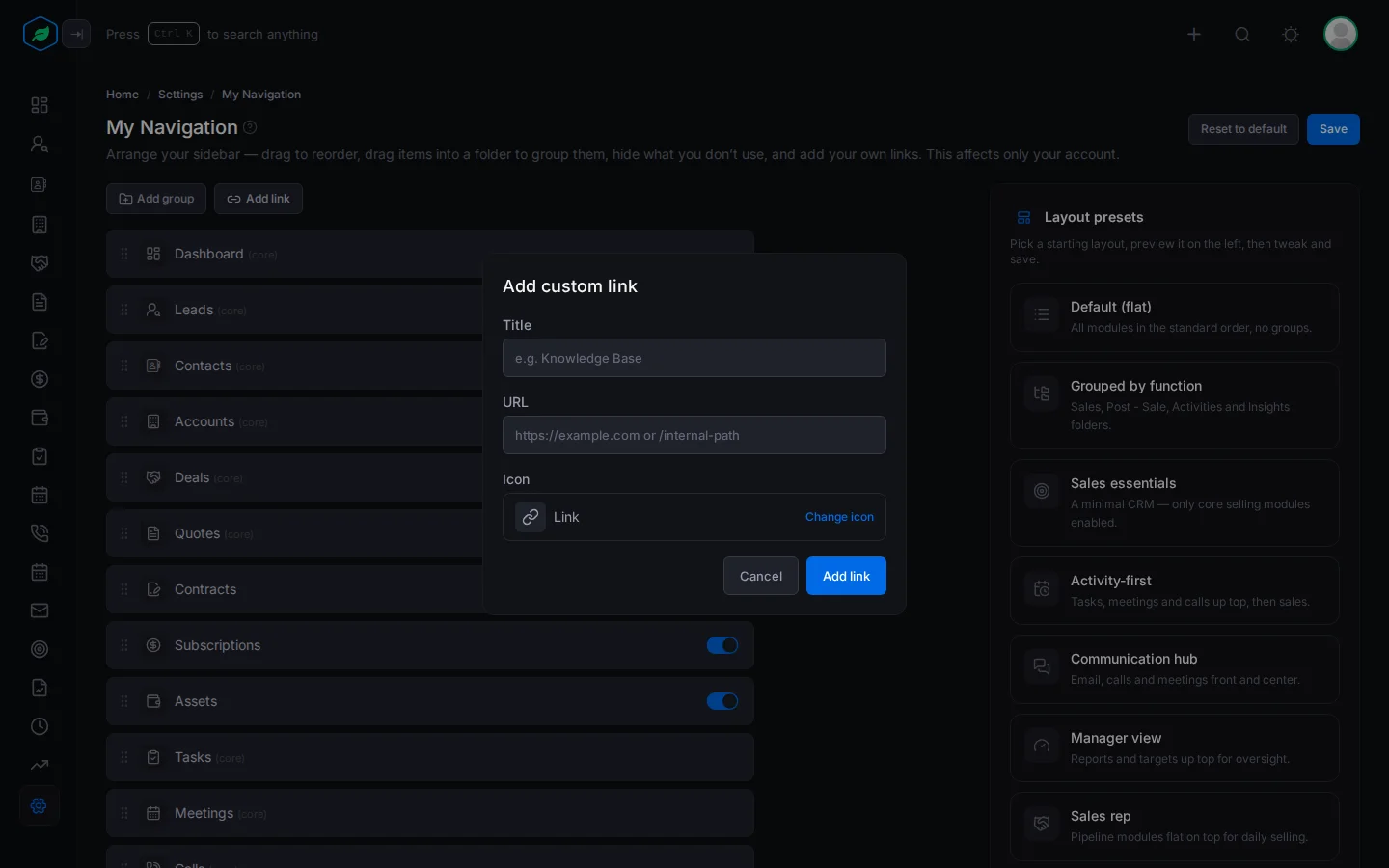The height and width of the screenshot is (868, 1389).
Task: Click the Add link toolbar button
Action: click(x=259, y=199)
